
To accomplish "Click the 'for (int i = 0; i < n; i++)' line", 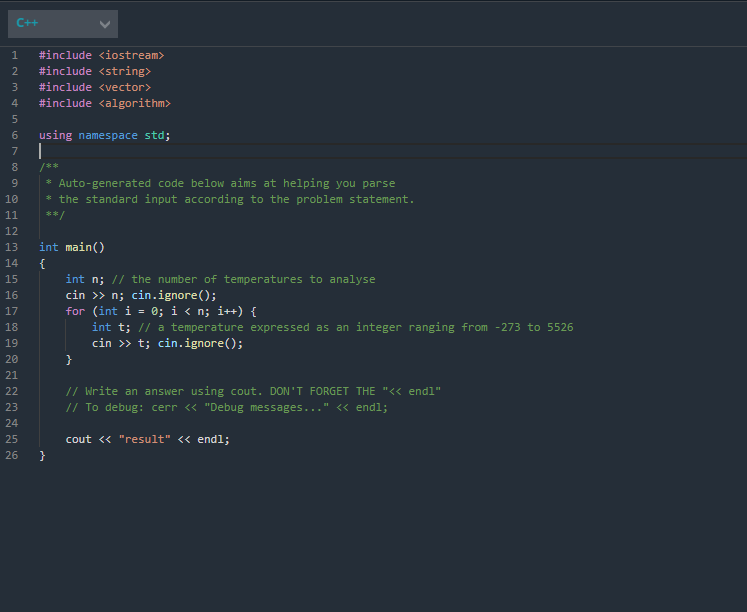I will coord(161,311).
